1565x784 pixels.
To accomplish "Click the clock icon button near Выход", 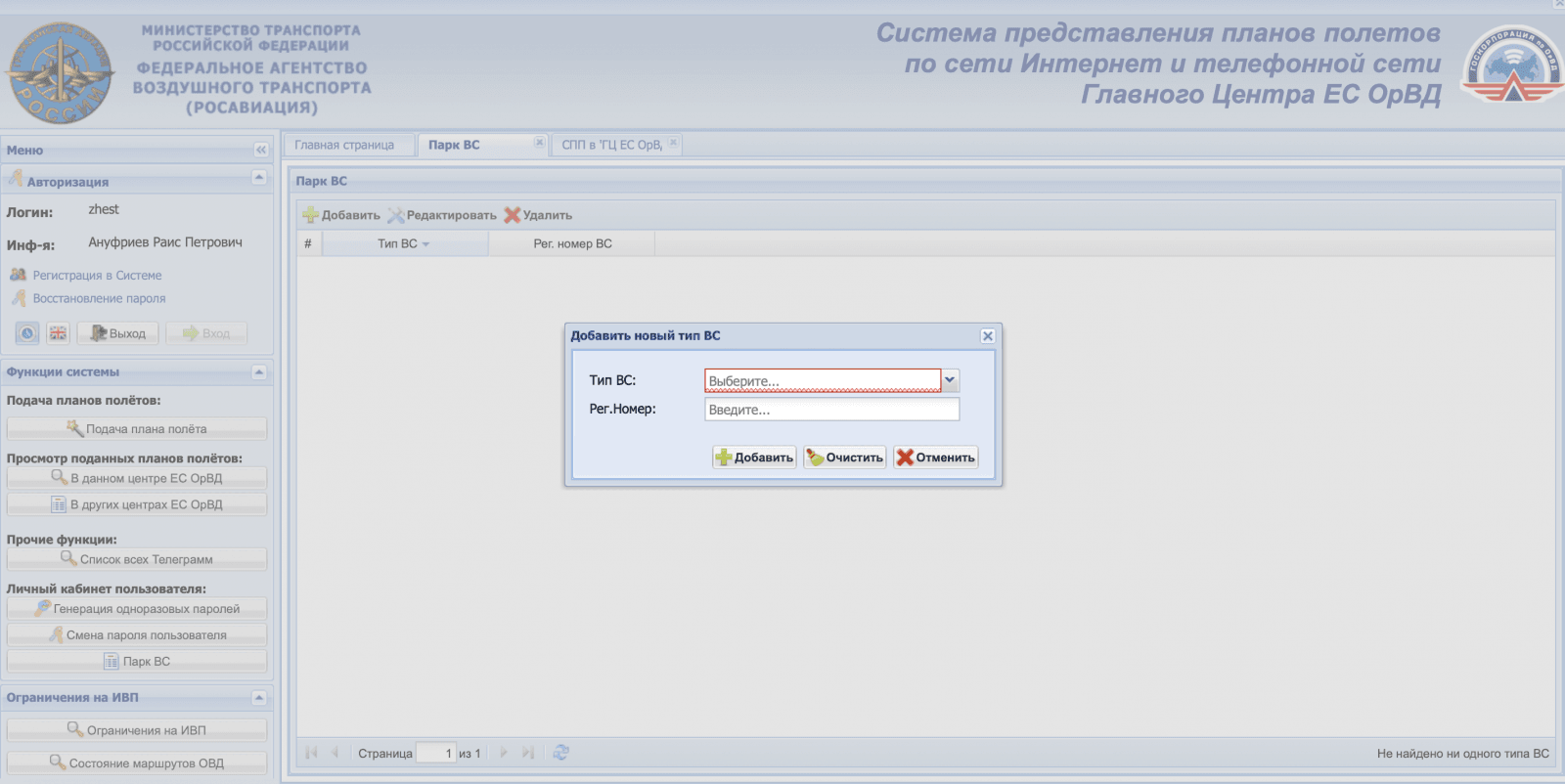I will (27, 333).
